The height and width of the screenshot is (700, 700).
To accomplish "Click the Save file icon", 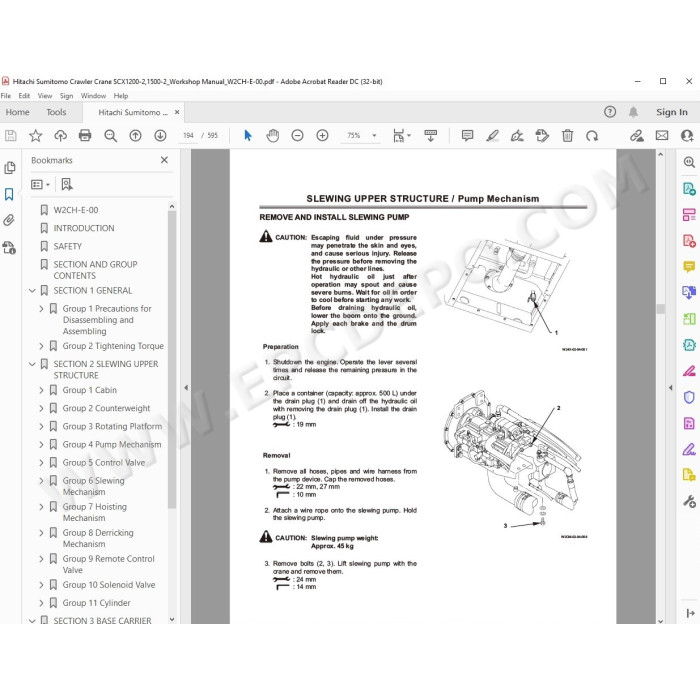I will click(x=11, y=135).
